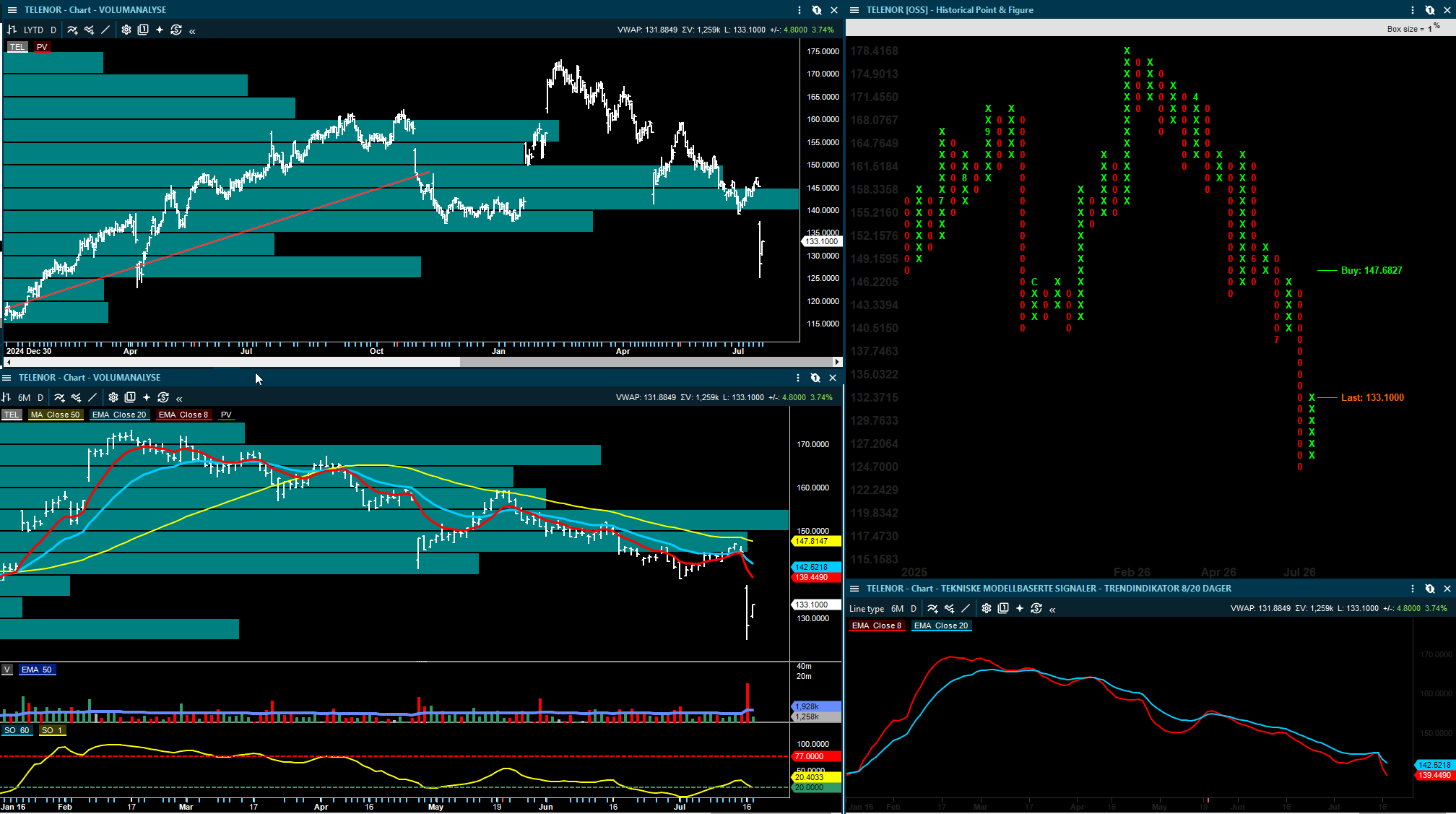The height and width of the screenshot is (814, 1456).
Task: Click currency refresh icon in bottom chart
Action: point(163,397)
